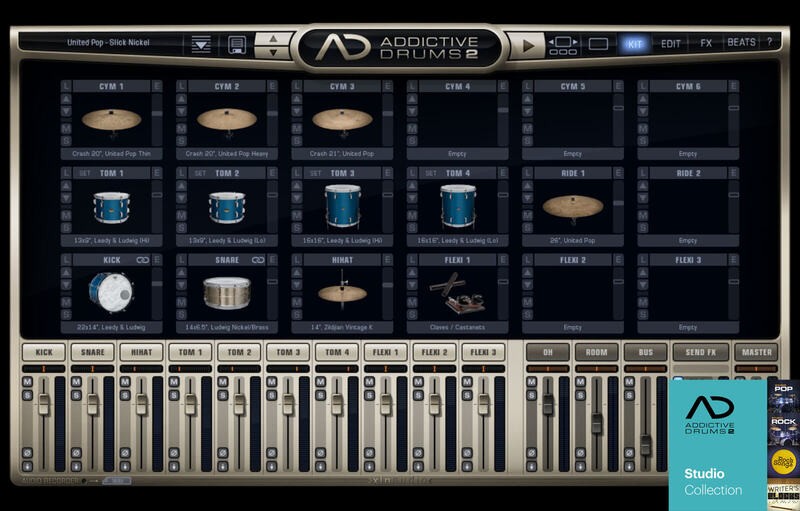
Task: Click the KICK channel pan slider
Action: coord(44,369)
